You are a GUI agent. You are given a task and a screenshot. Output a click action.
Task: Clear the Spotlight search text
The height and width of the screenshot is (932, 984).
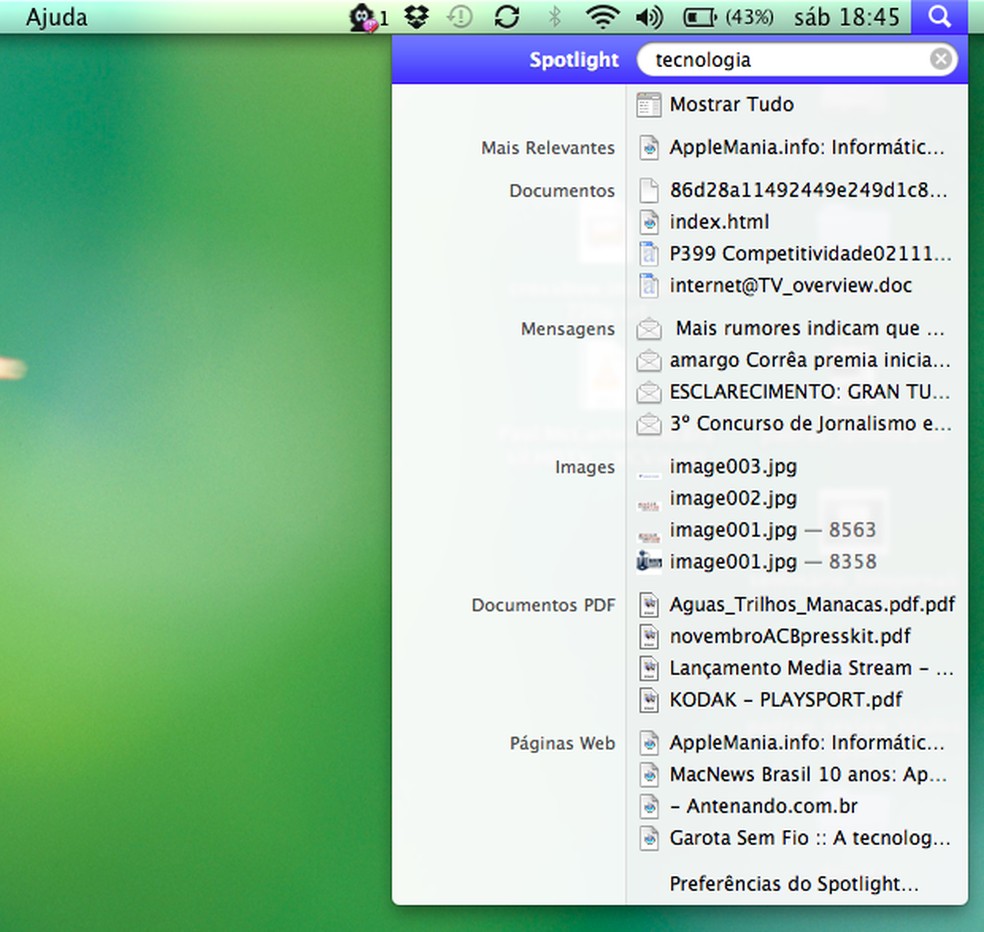[x=940, y=60]
